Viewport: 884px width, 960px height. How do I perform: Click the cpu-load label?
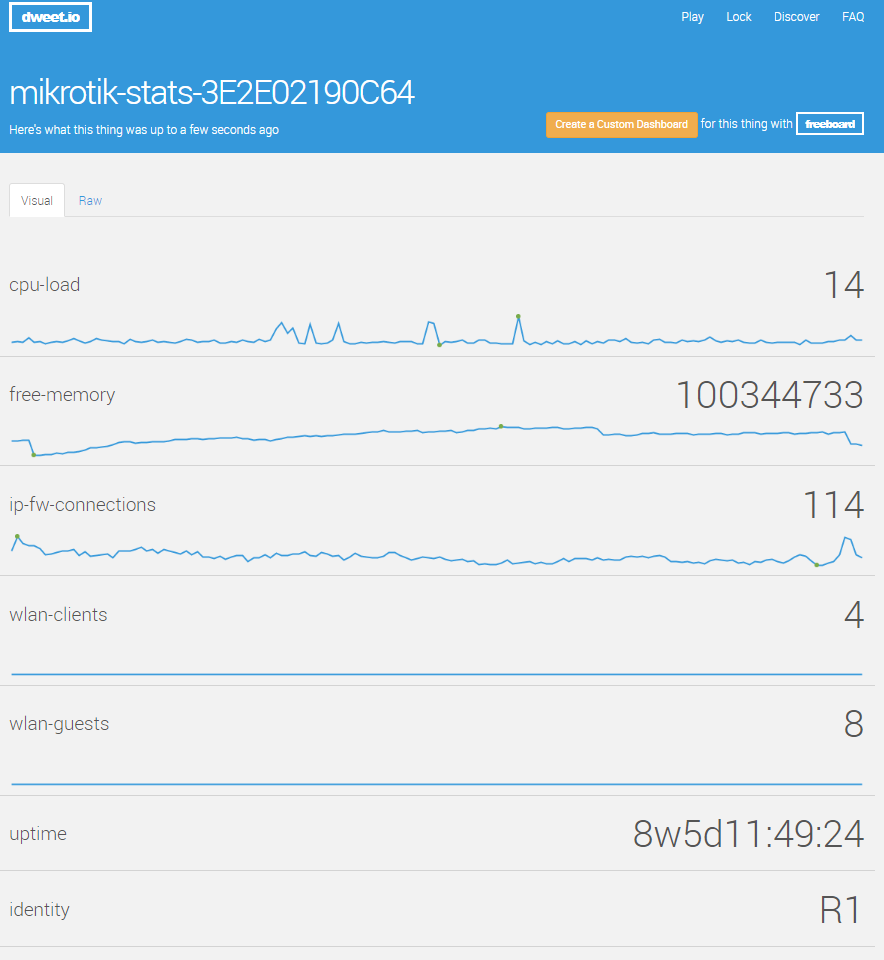point(45,285)
